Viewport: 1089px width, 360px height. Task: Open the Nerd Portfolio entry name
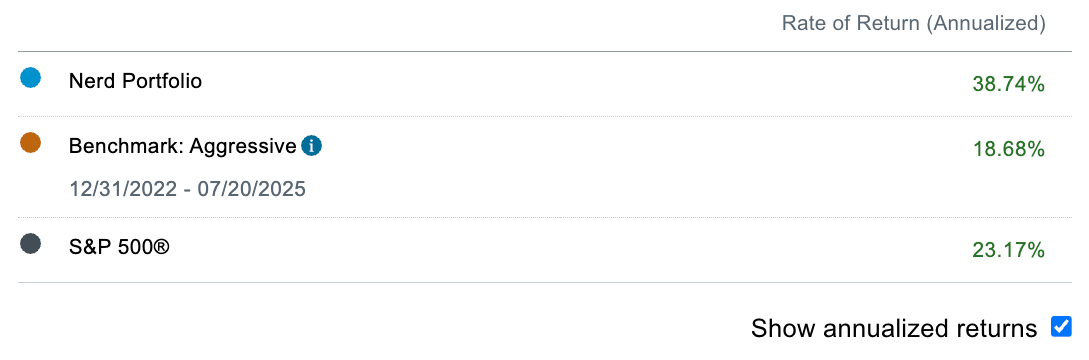click(135, 81)
